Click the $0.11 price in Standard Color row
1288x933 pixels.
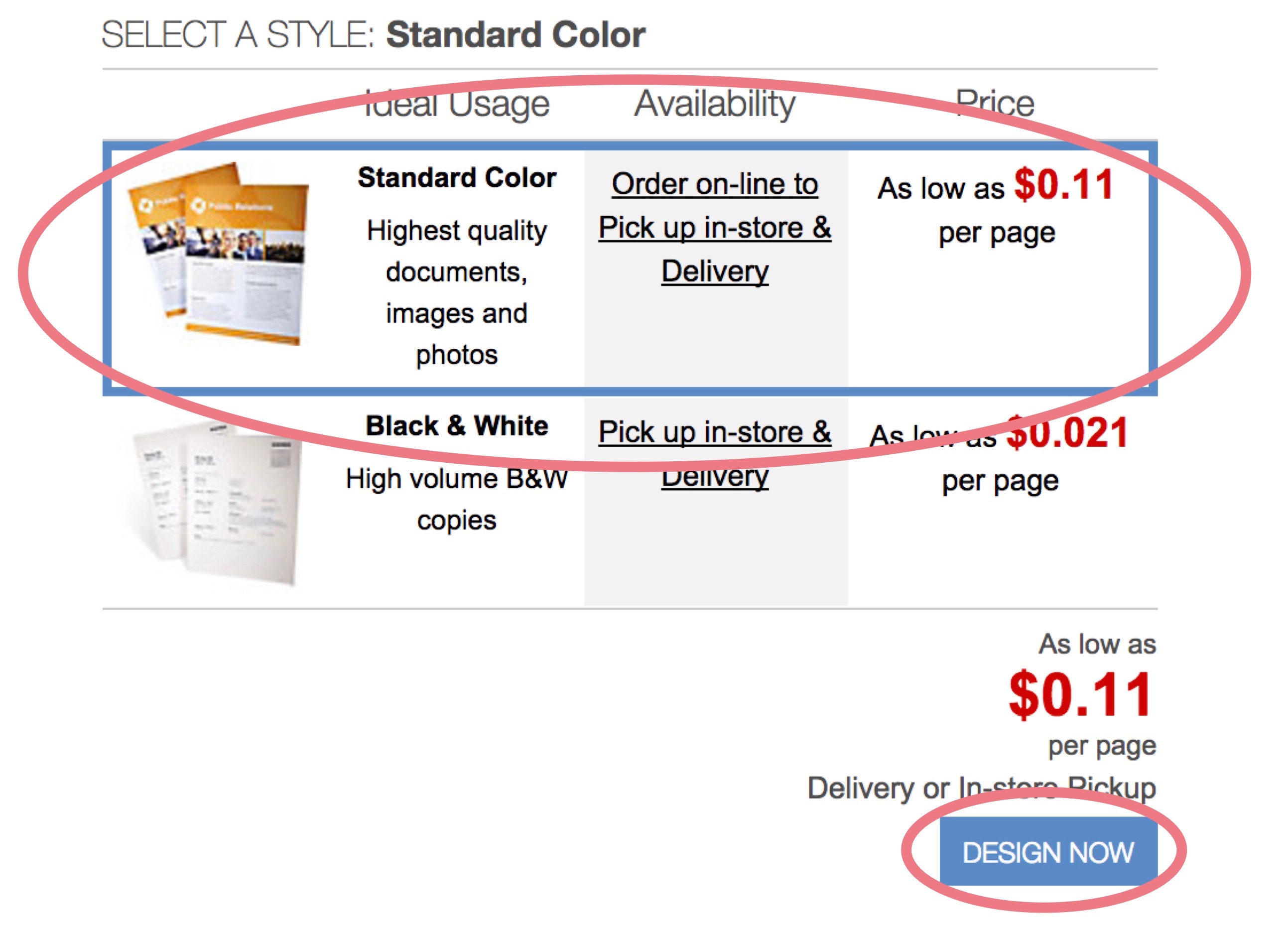[1063, 184]
